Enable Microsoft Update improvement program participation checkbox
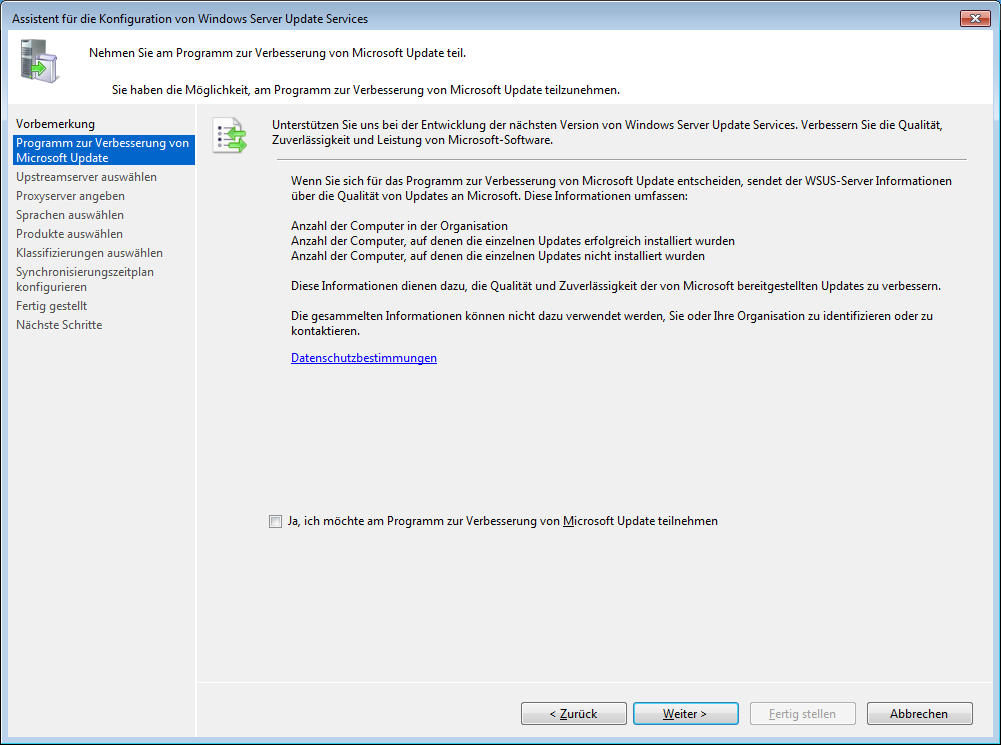 pyautogui.click(x=275, y=522)
